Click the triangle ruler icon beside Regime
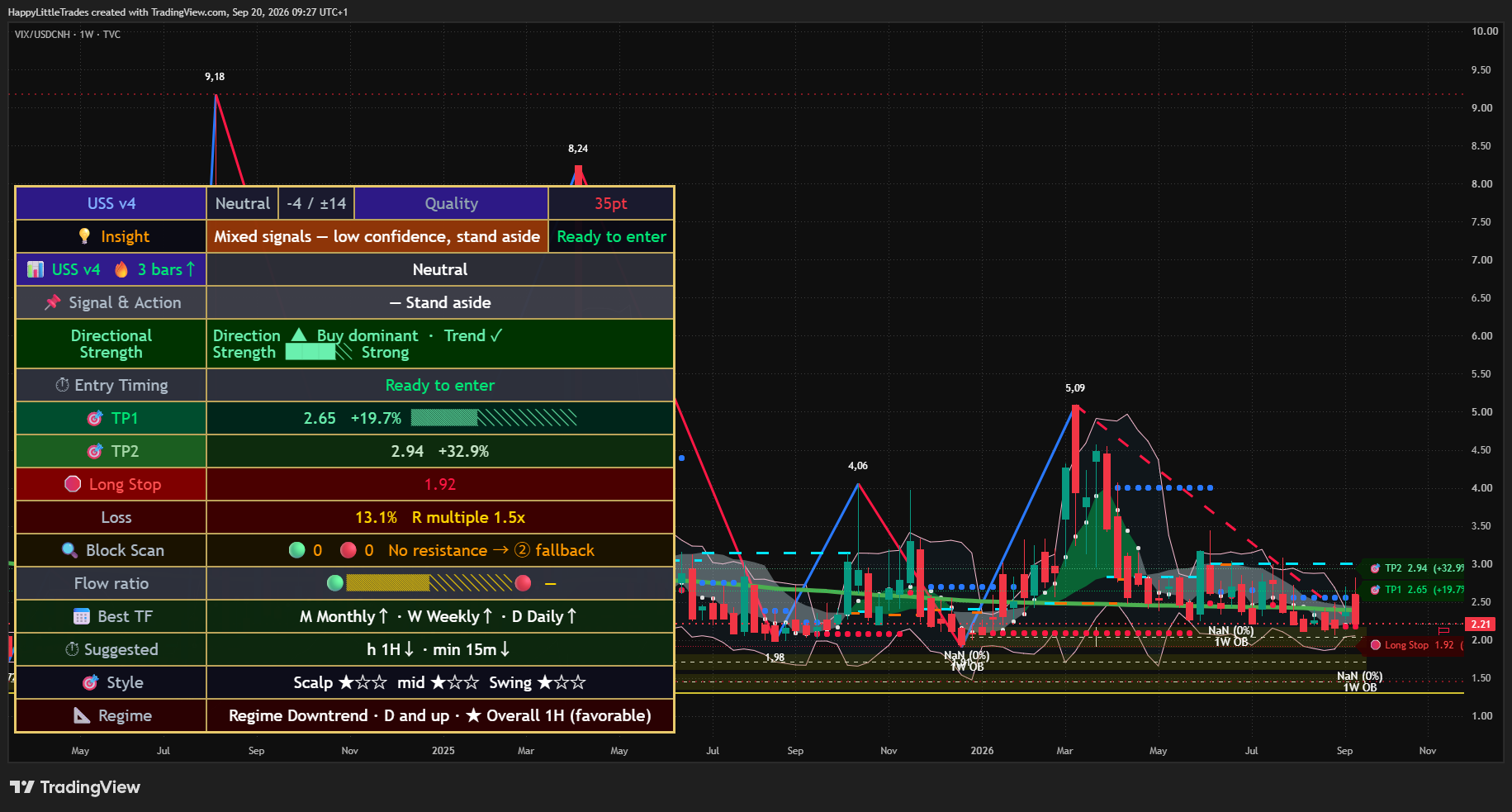Viewport: 1512px width, 812px height. (82, 715)
